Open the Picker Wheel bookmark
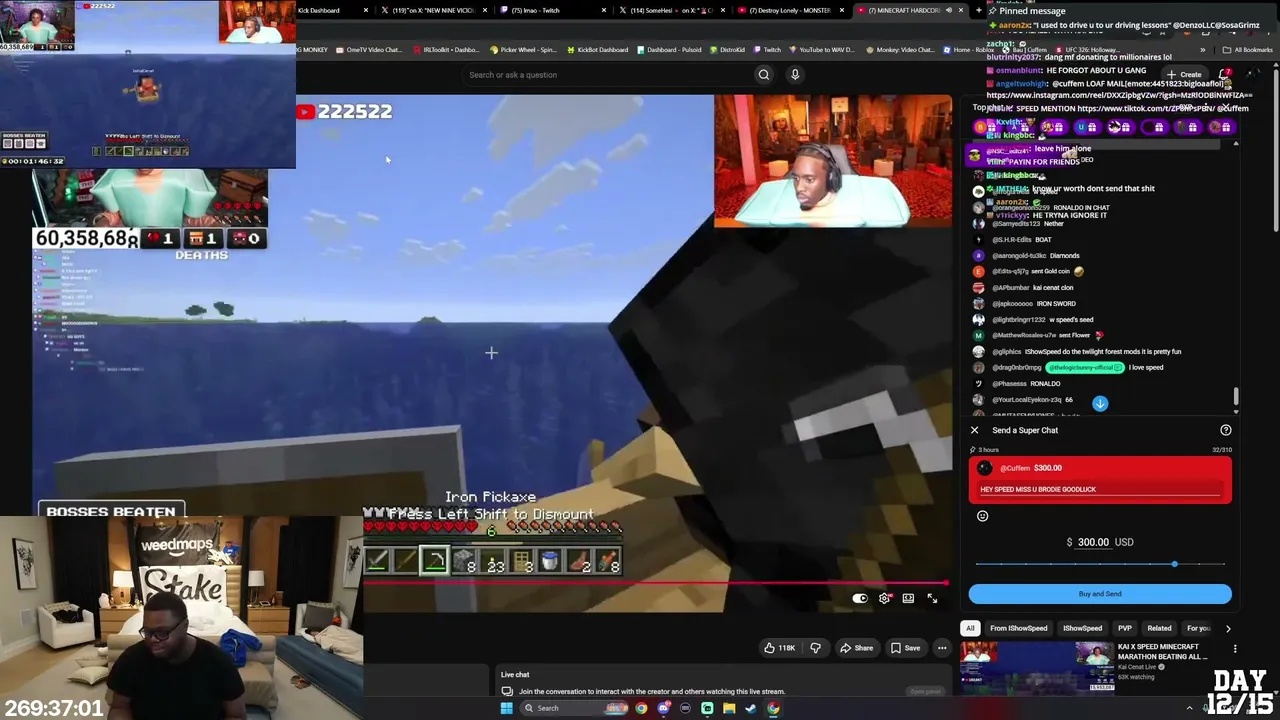1280x720 pixels. click(523, 49)
